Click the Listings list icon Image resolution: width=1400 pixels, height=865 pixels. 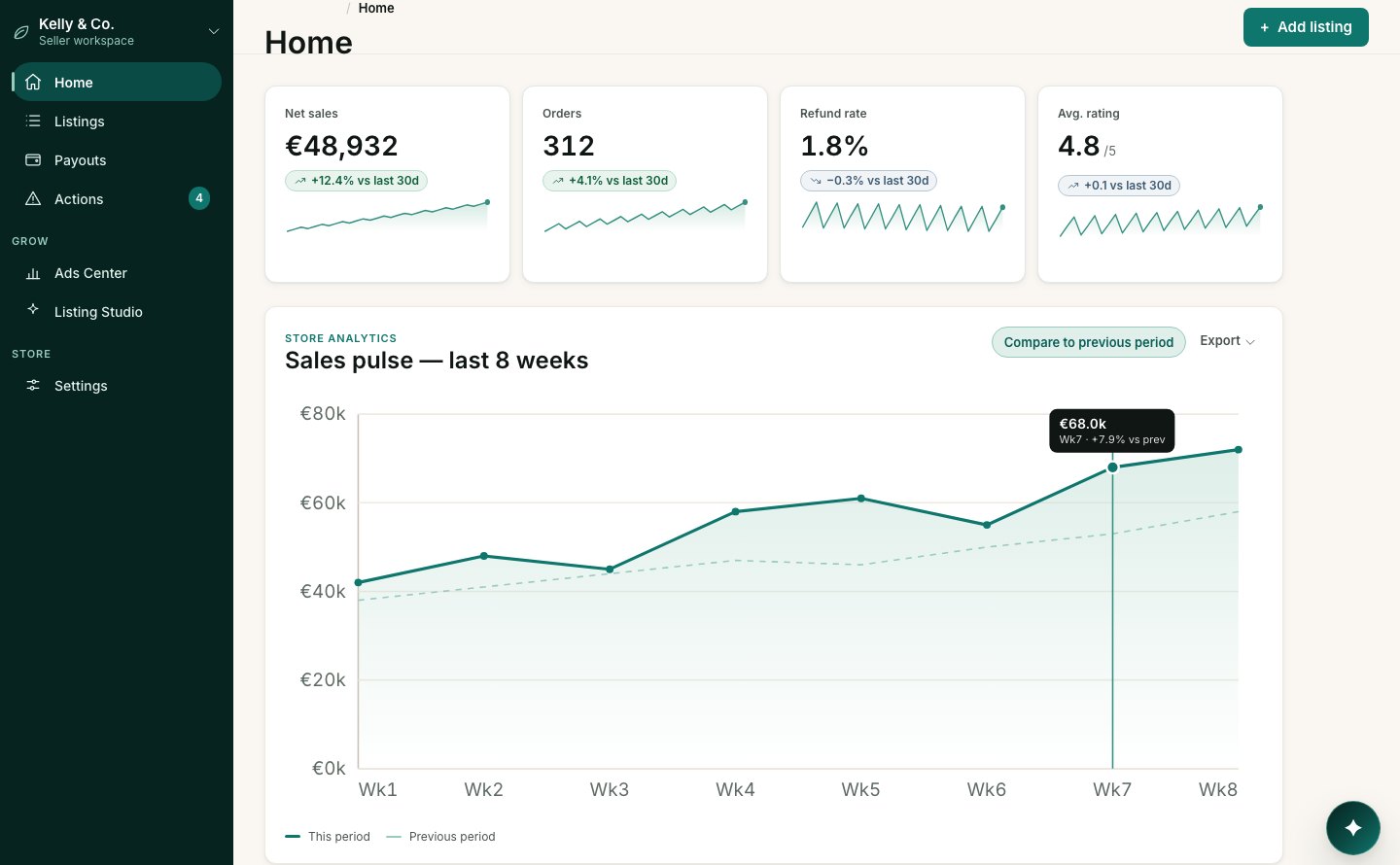[x=33, y=121]
